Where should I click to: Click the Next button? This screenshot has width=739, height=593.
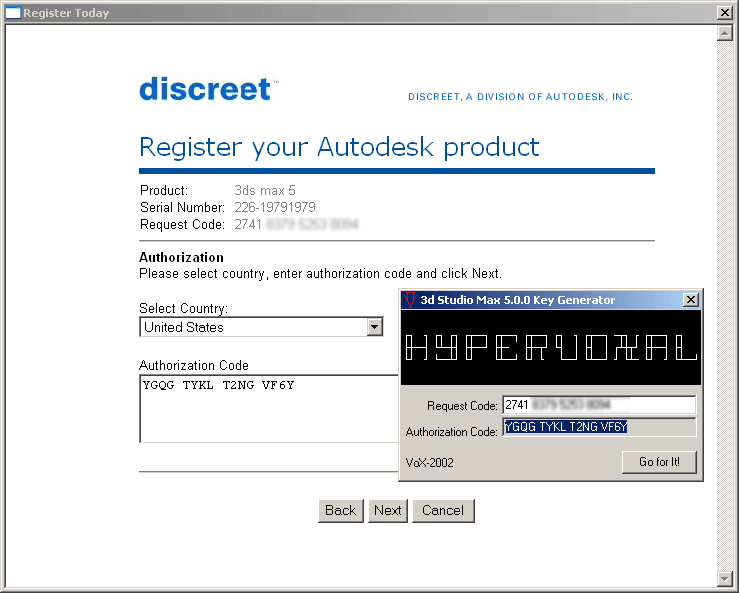[x=388, y=511]
